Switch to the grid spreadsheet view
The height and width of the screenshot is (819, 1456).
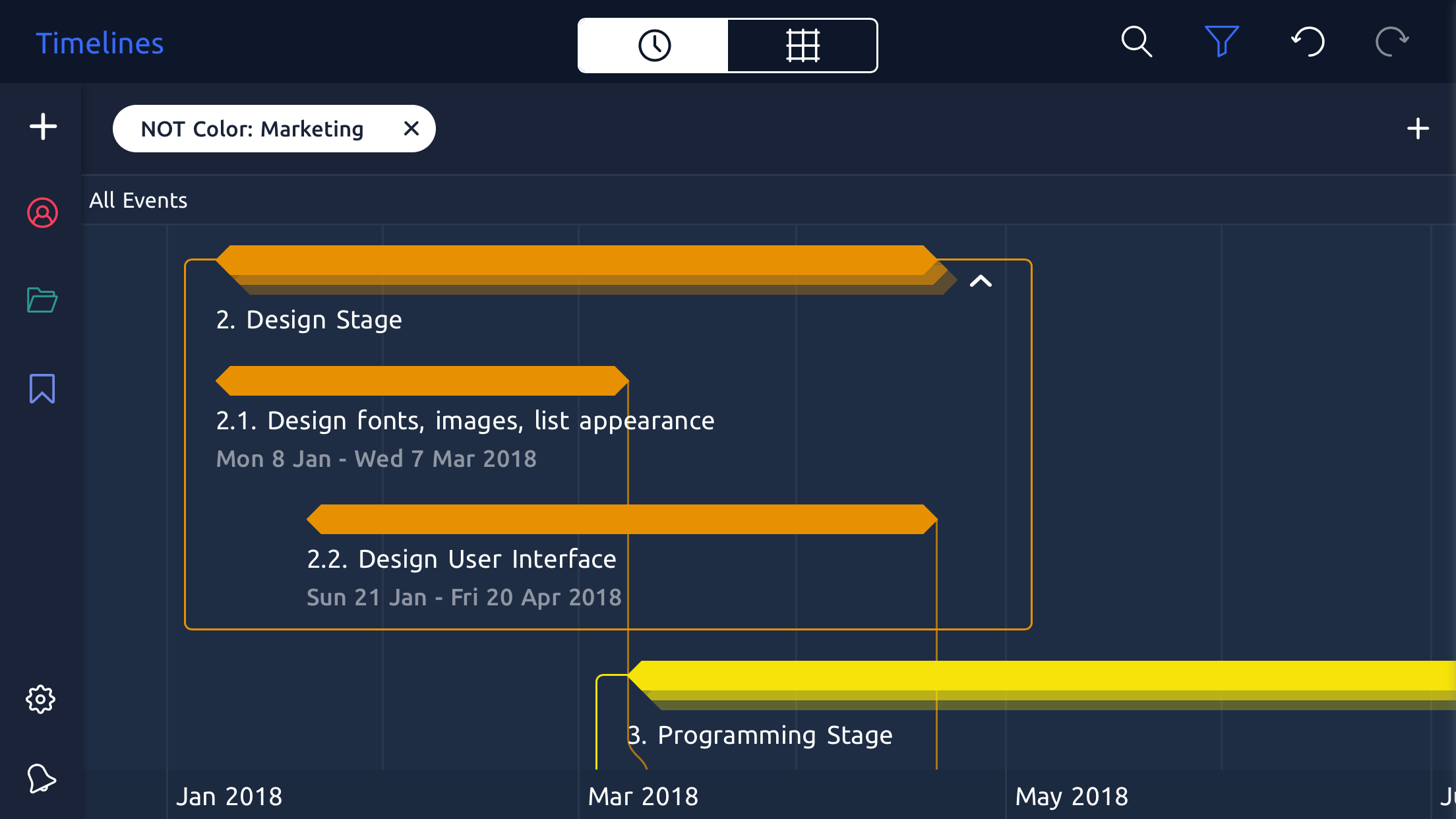[803, 45]
